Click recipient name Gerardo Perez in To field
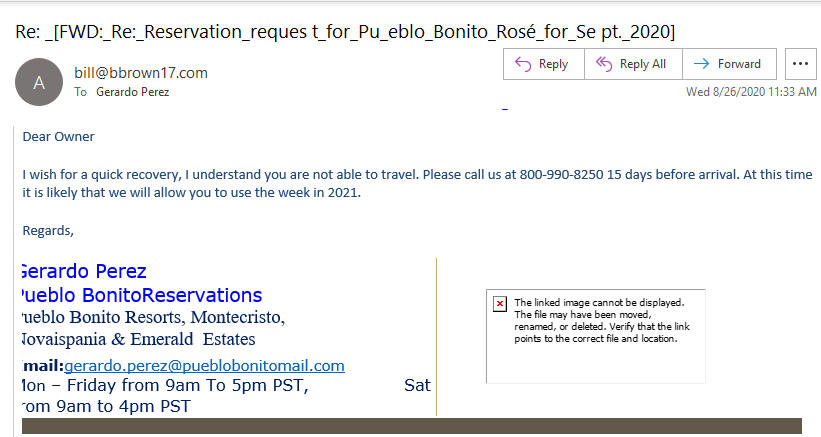This screenshot has height=437, width=821. tap(132, 92)
